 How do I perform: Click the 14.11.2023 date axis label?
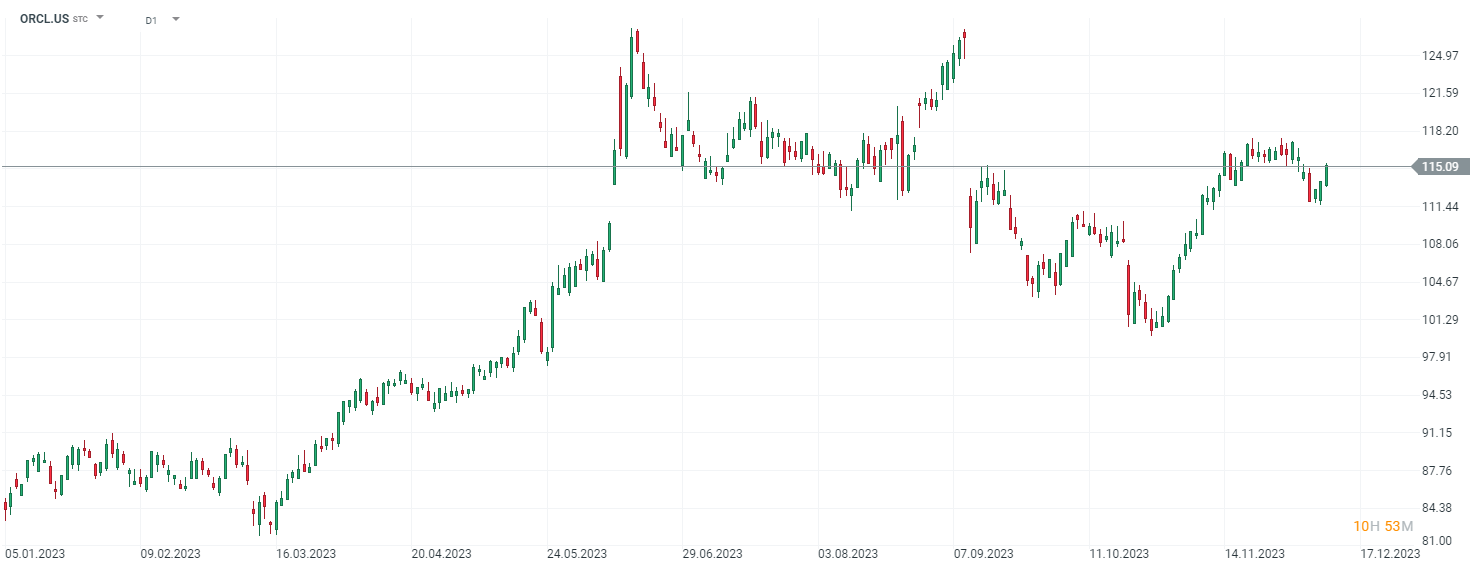tap(1255, 553)
